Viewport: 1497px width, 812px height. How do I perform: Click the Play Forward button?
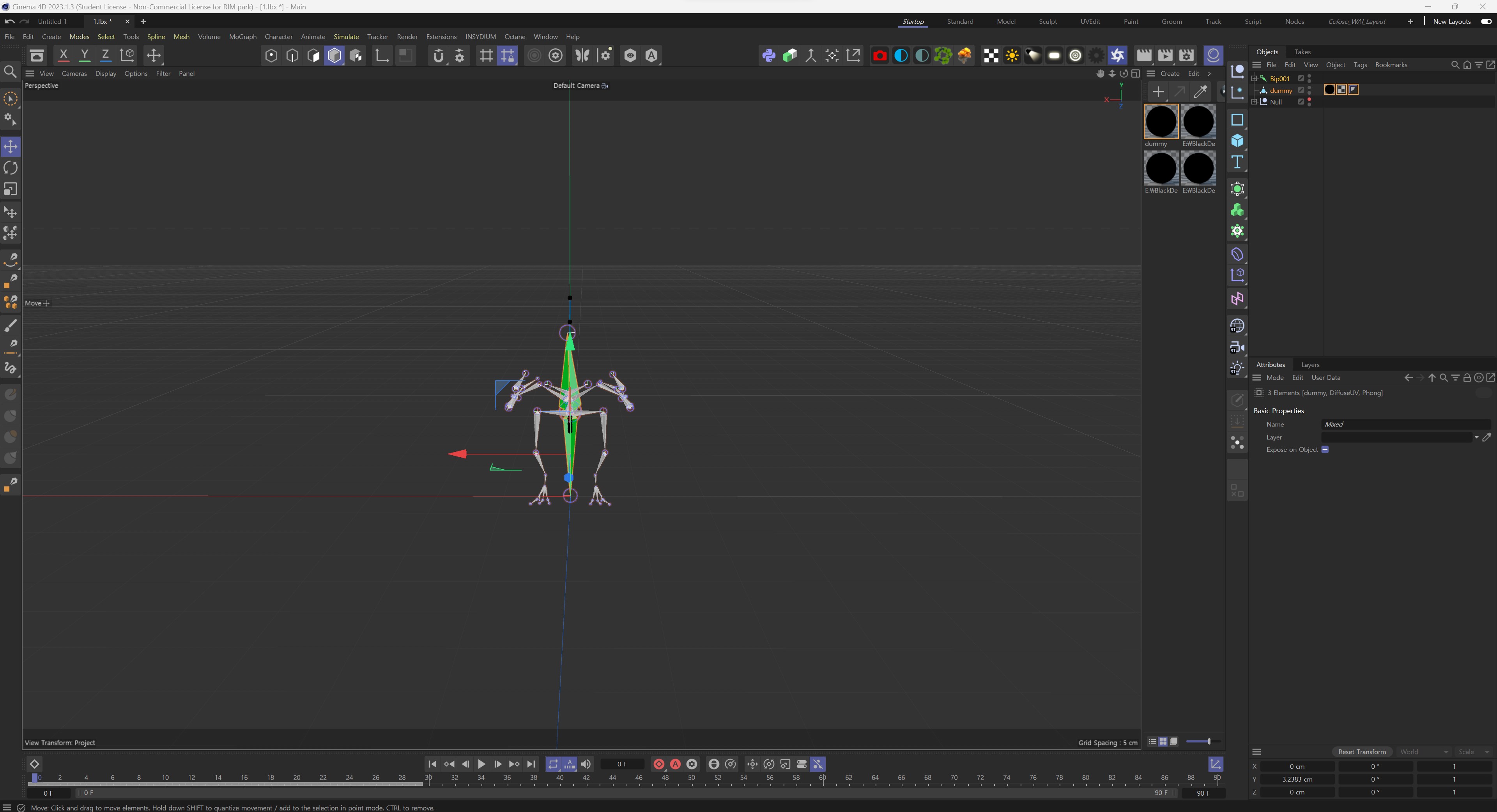click(482, 764)
